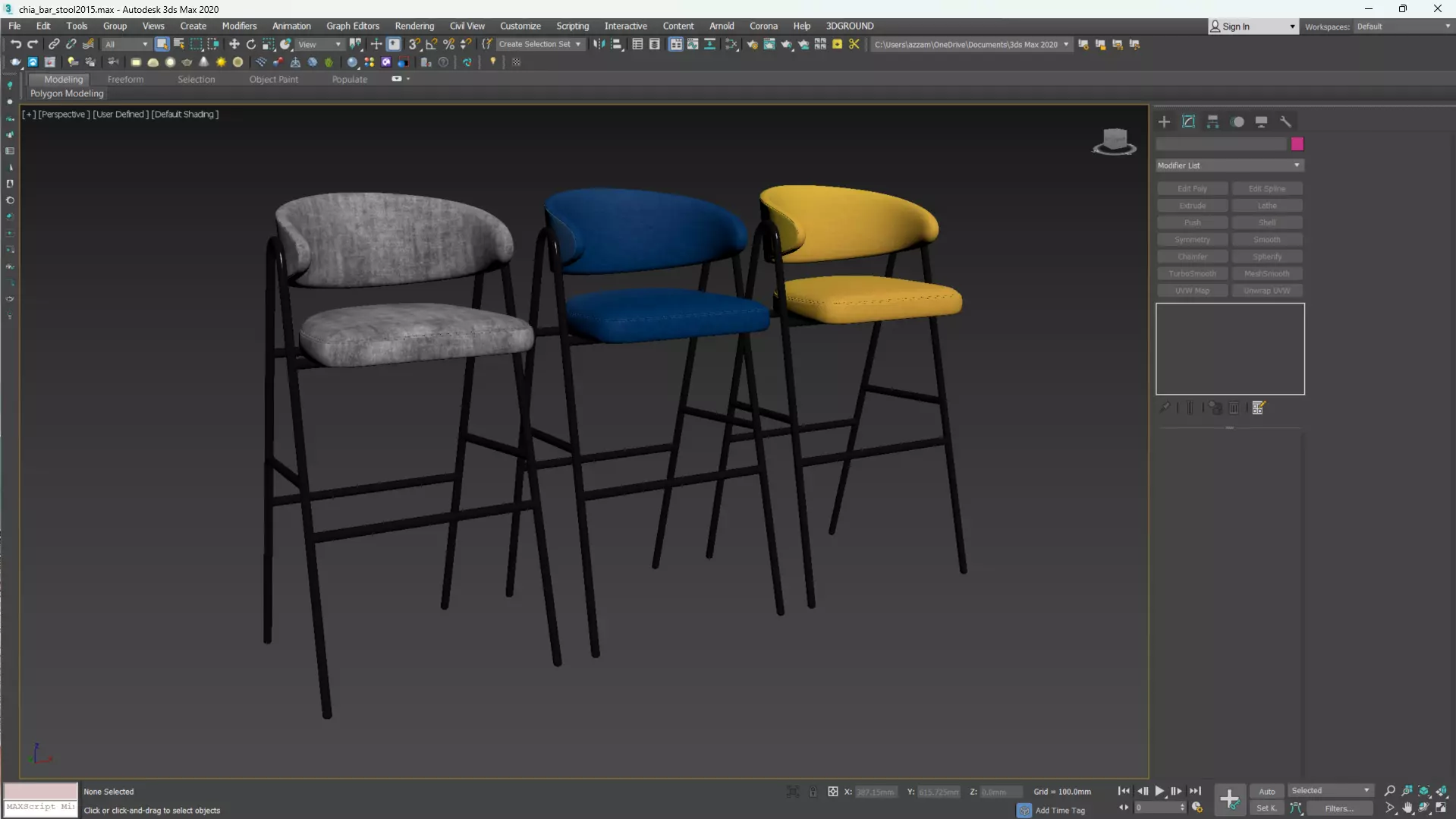The height and width of the screenshot is (819, 1456).
Task: Click the Time Configuration icon
Action: (1197, 808)
